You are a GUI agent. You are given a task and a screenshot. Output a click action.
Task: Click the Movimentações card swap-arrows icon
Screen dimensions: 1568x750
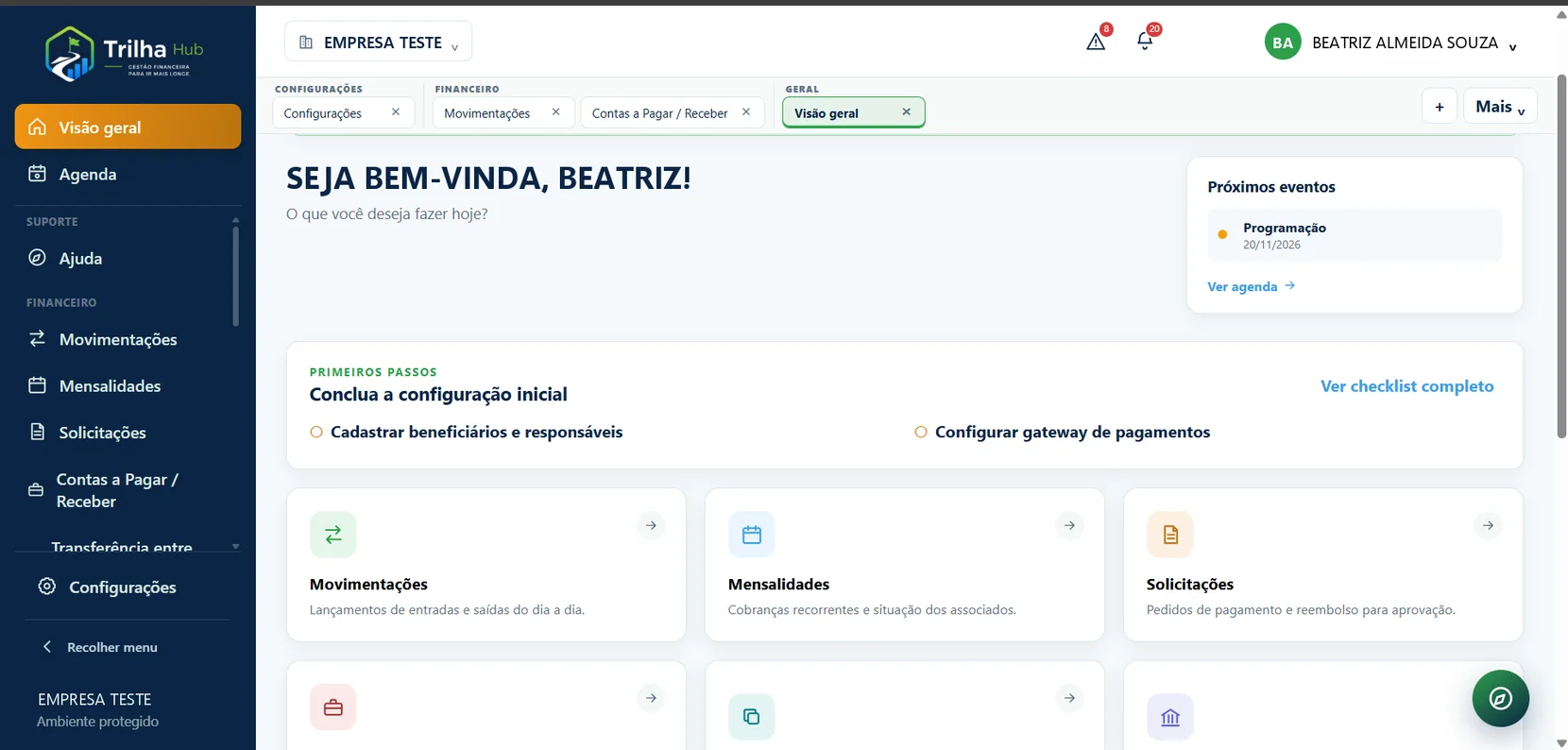pos(333,535)
